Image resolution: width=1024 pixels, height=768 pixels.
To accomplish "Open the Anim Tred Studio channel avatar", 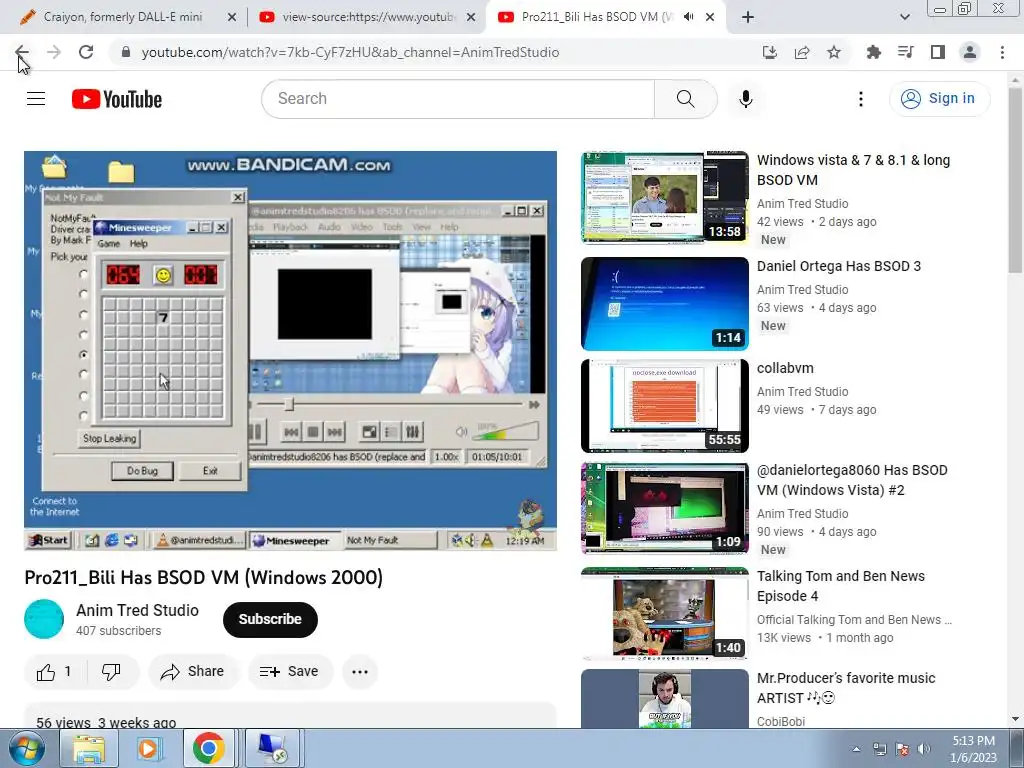I will (x=44, y=619).
